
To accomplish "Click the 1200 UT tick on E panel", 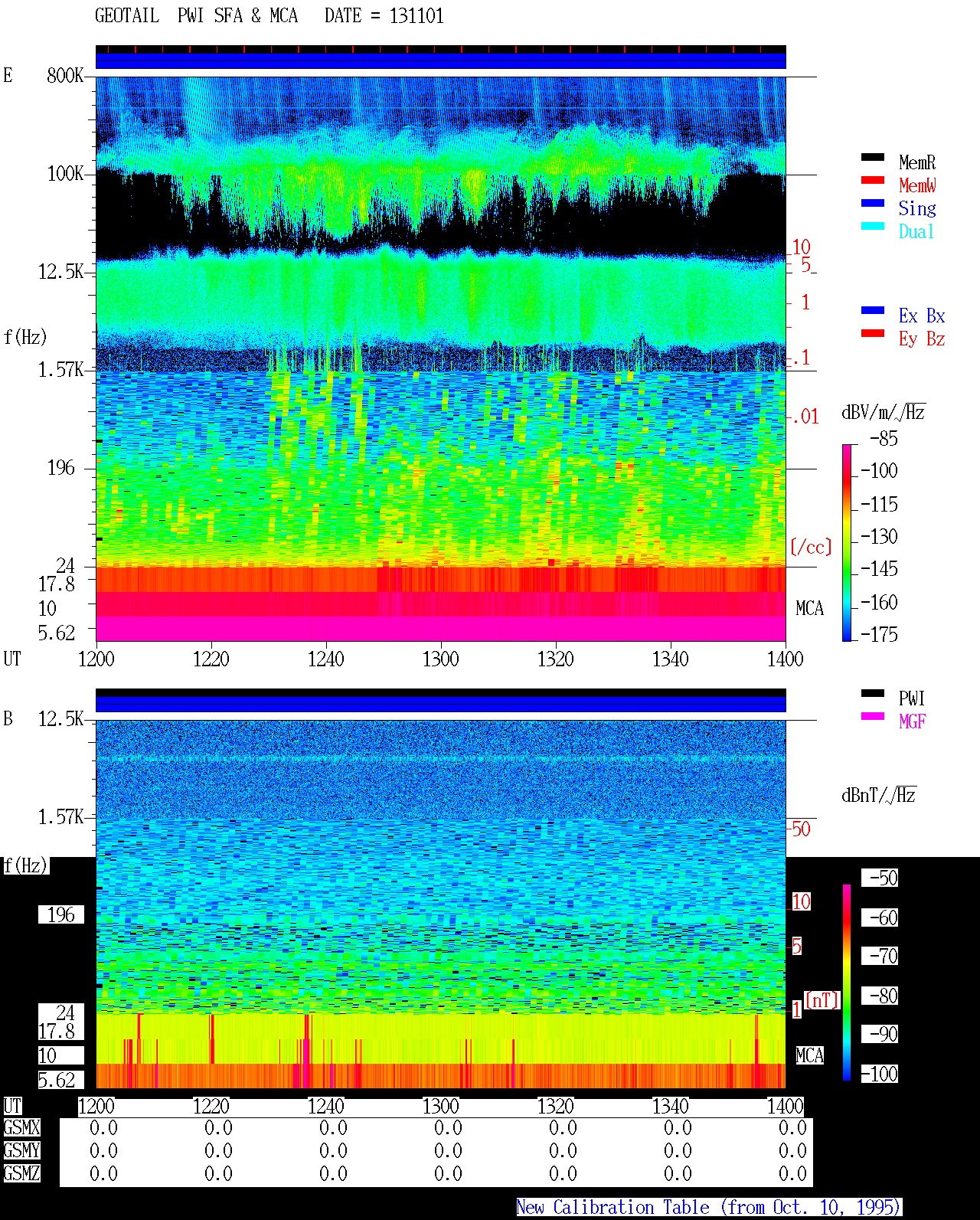I will (96, 659).
